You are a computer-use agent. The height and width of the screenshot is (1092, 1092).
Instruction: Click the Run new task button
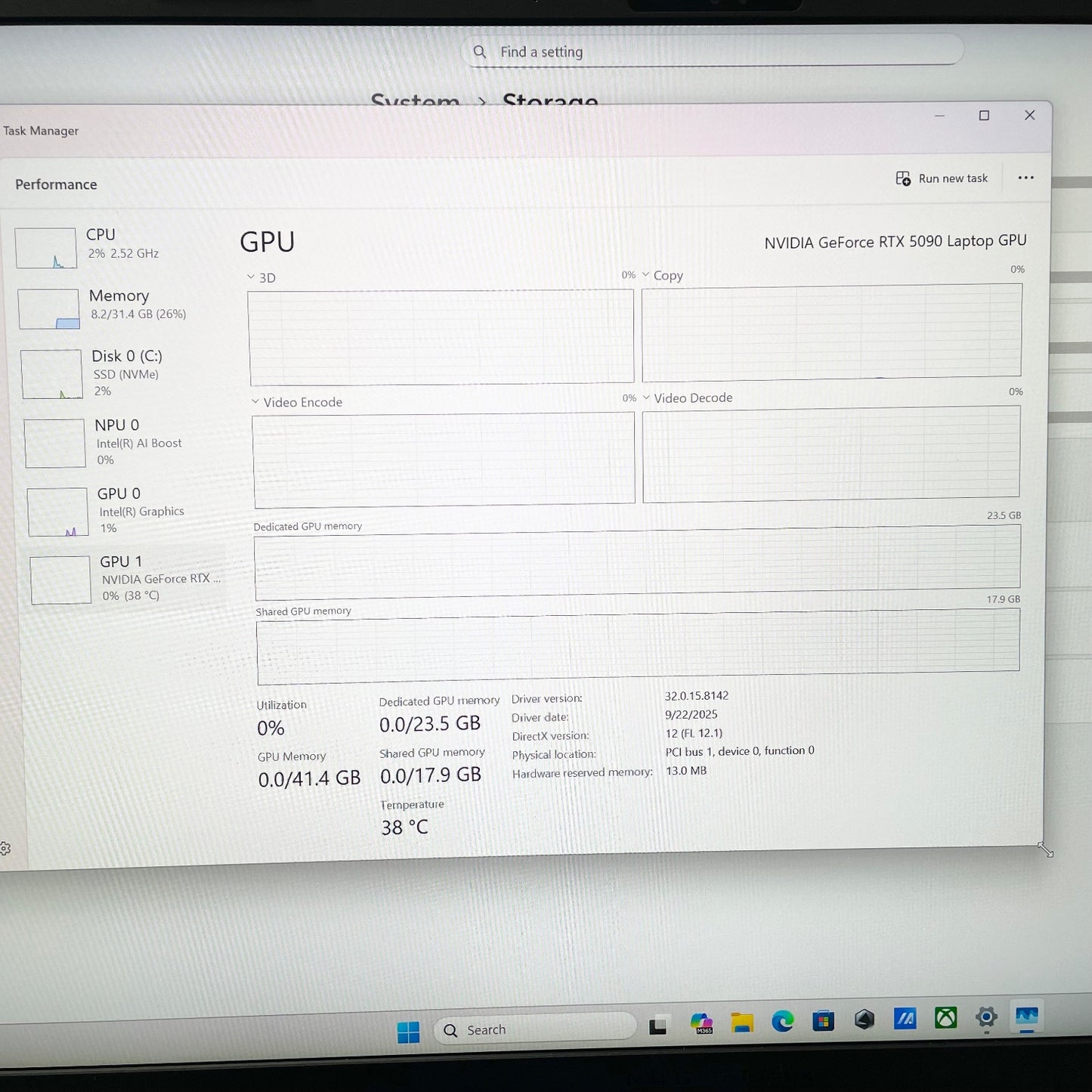point(942,178)
